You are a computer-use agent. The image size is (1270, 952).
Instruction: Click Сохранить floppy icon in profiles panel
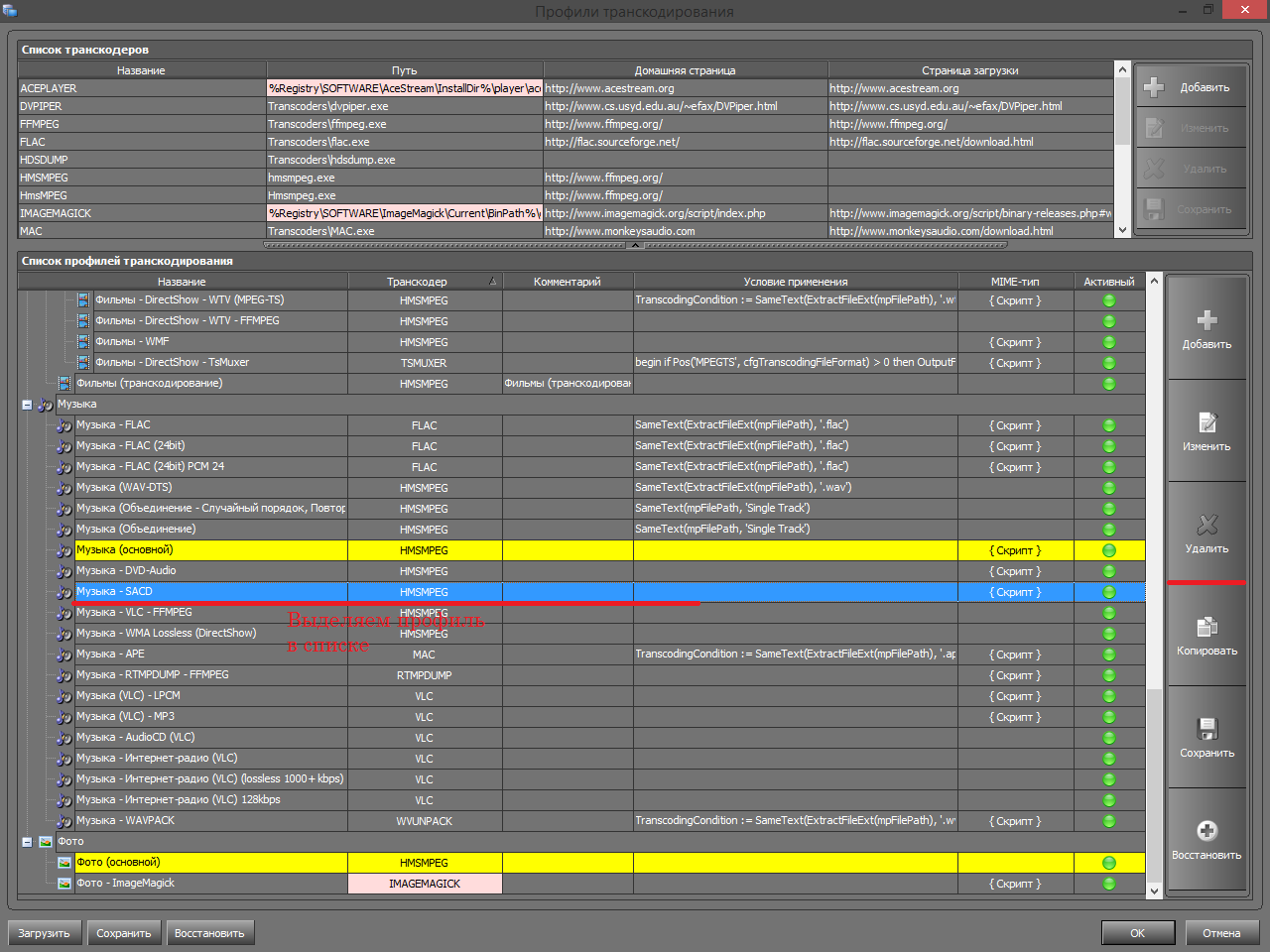(1206, 729)
